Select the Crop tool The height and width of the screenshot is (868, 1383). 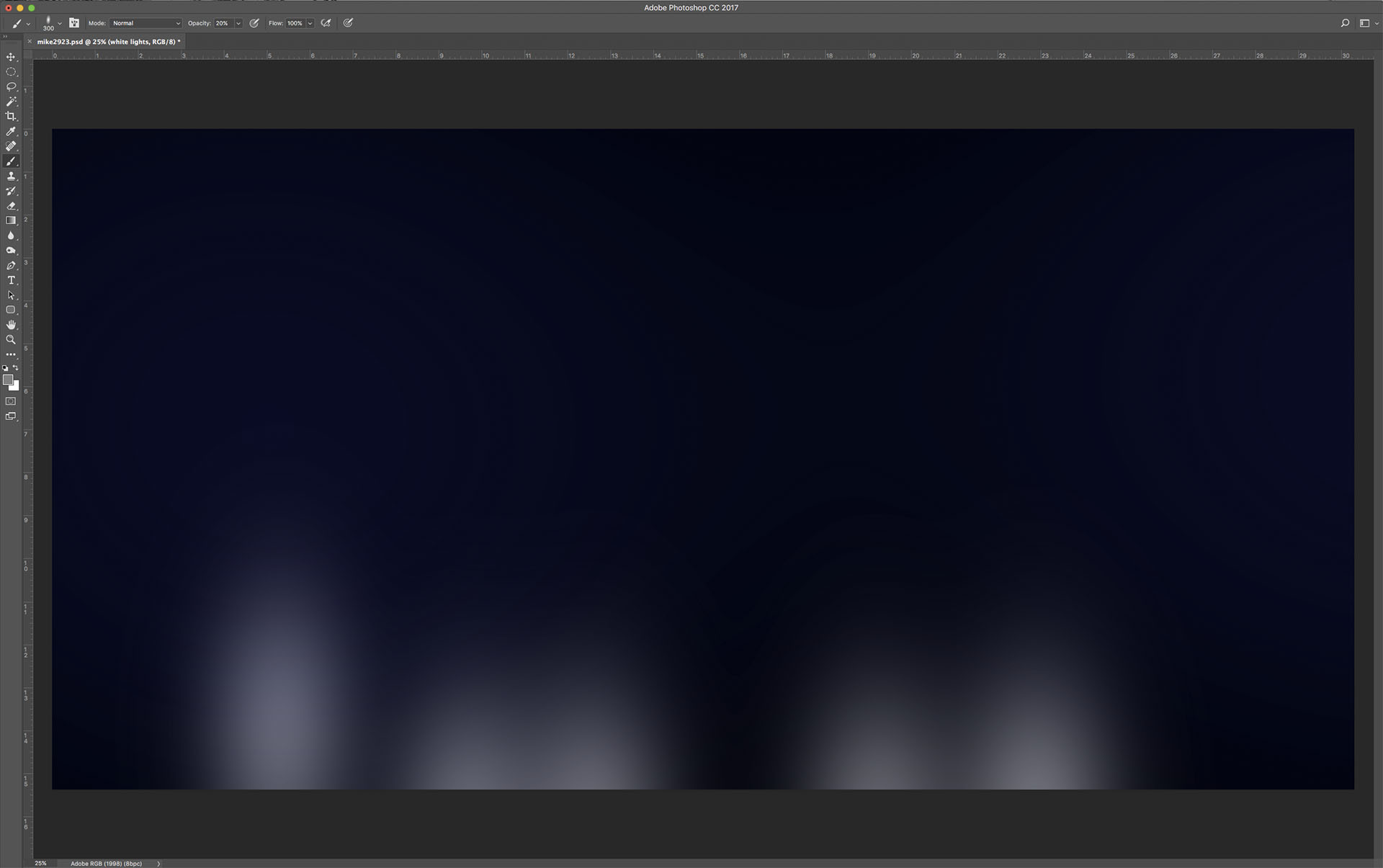(11, 116)
